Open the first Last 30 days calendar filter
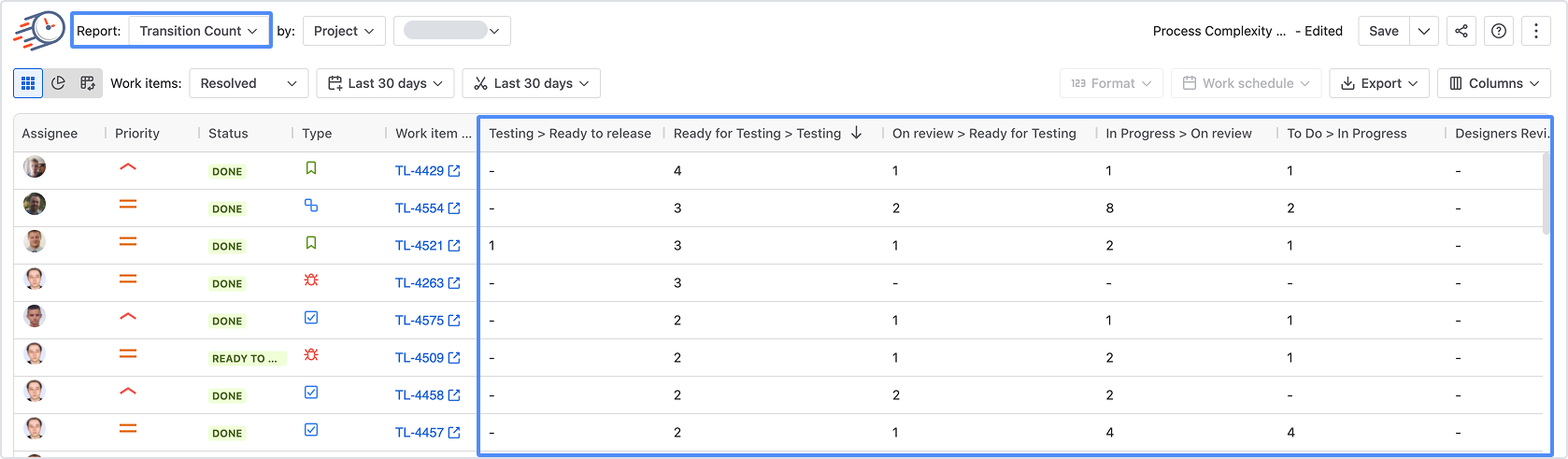Image resolution: width=1568 pixels, height=459 pixels. (386, 83)
